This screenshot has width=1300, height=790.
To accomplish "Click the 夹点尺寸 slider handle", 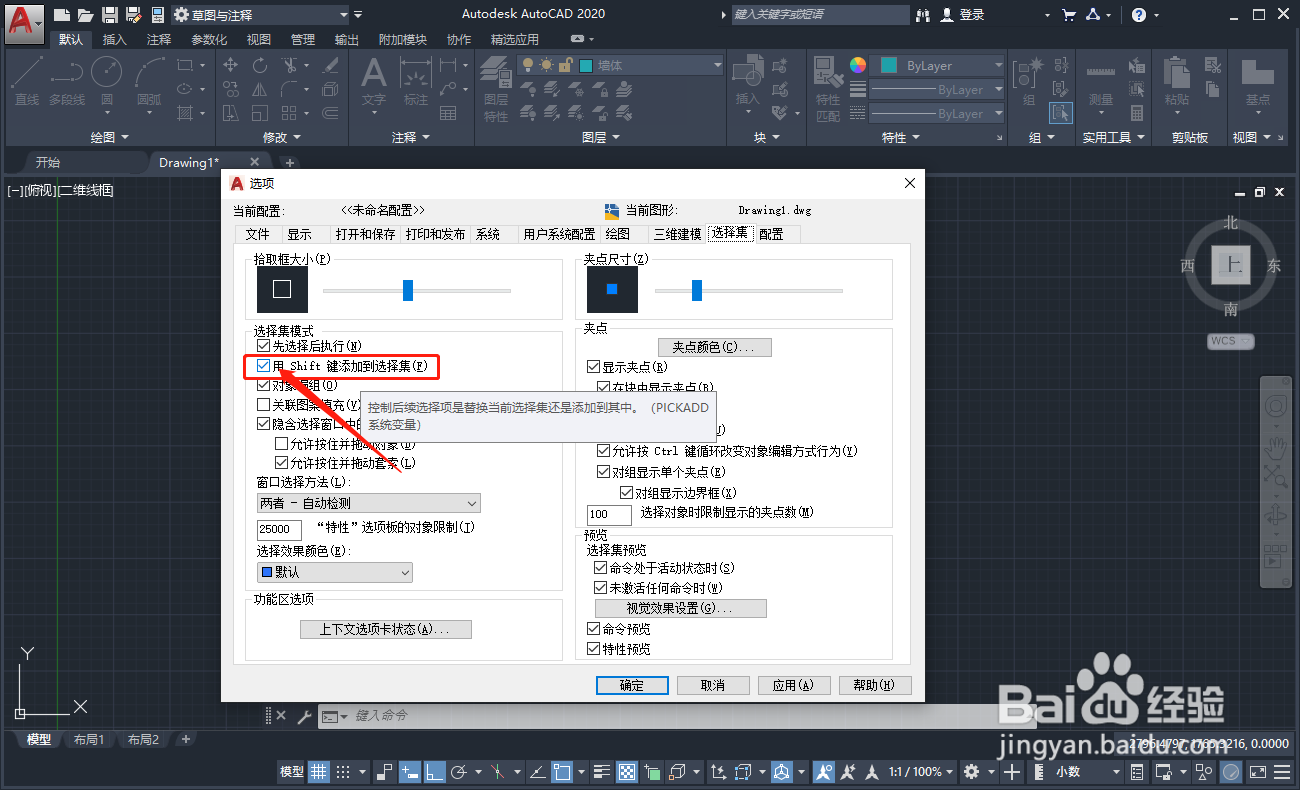I will tap(697, 290).
